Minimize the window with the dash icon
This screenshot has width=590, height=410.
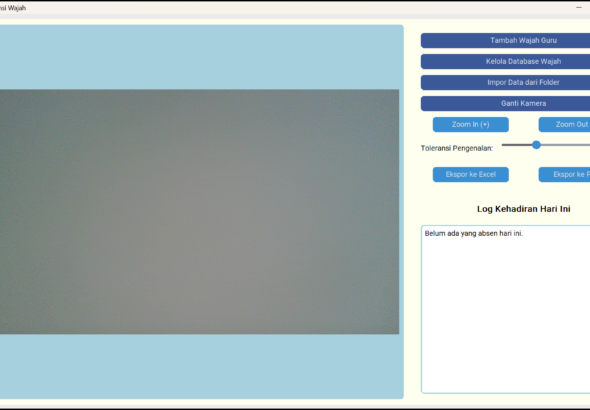[578, 8]
